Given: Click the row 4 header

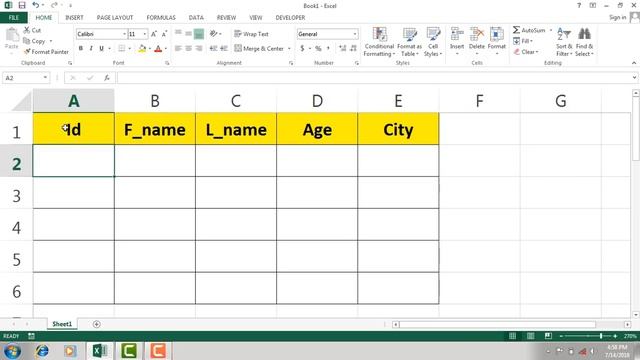Looking at the screenshot, I should [16, 228].
